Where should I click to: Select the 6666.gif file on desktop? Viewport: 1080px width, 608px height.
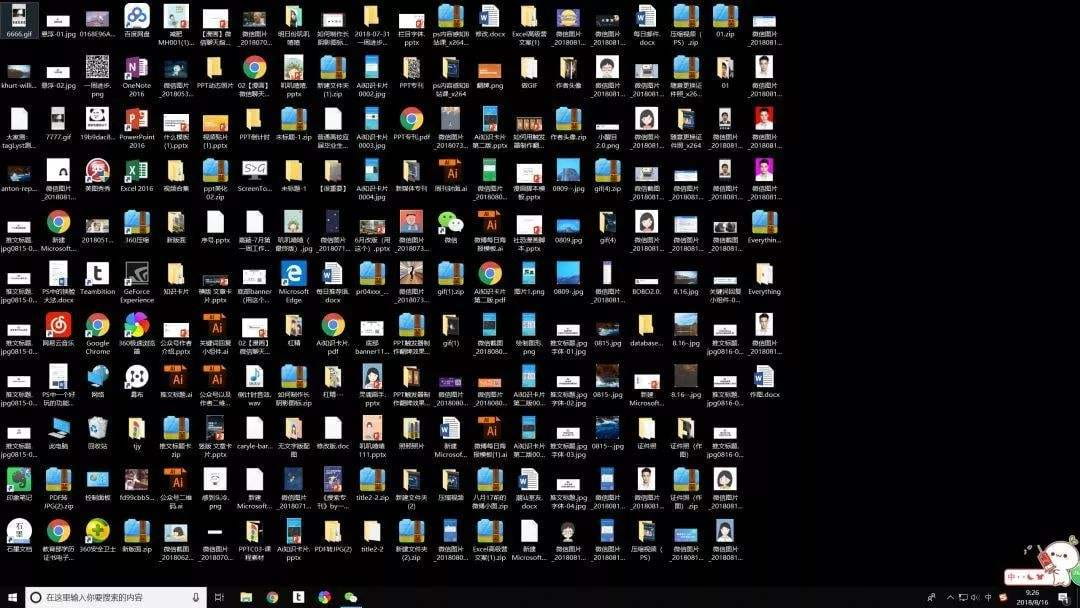coord(19,16)
